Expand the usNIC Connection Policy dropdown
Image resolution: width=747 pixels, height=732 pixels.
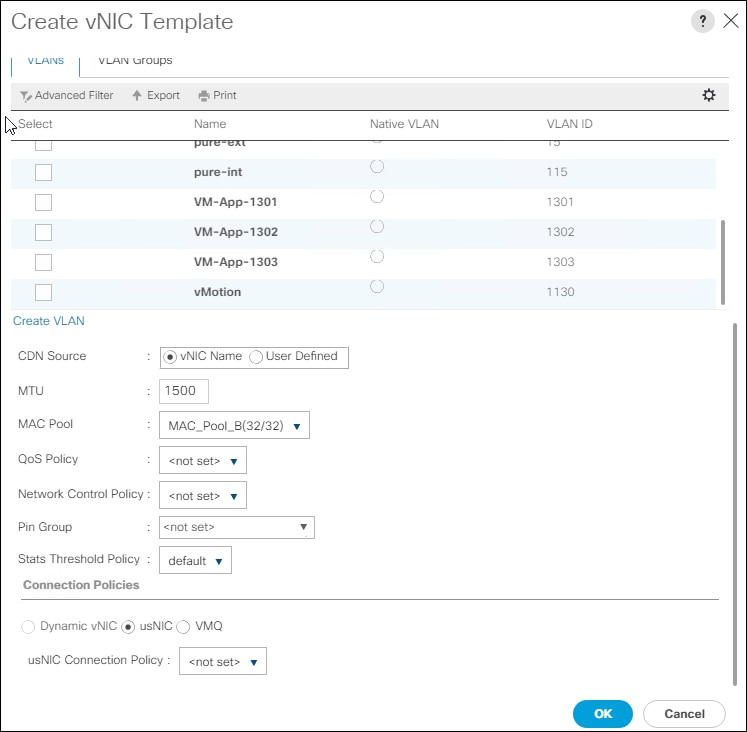[223, 662]
